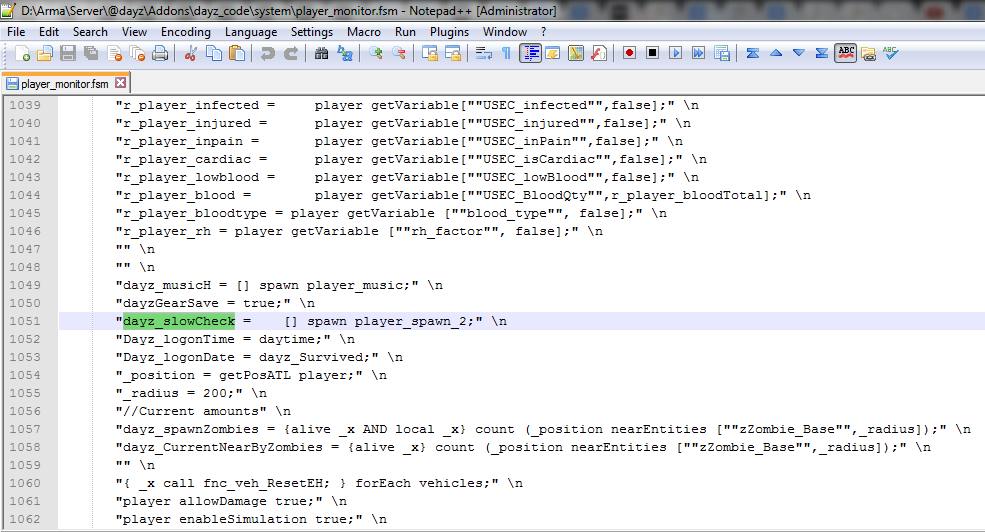Click the function list icon
This screenshot has height=532, width=985.
599,54
